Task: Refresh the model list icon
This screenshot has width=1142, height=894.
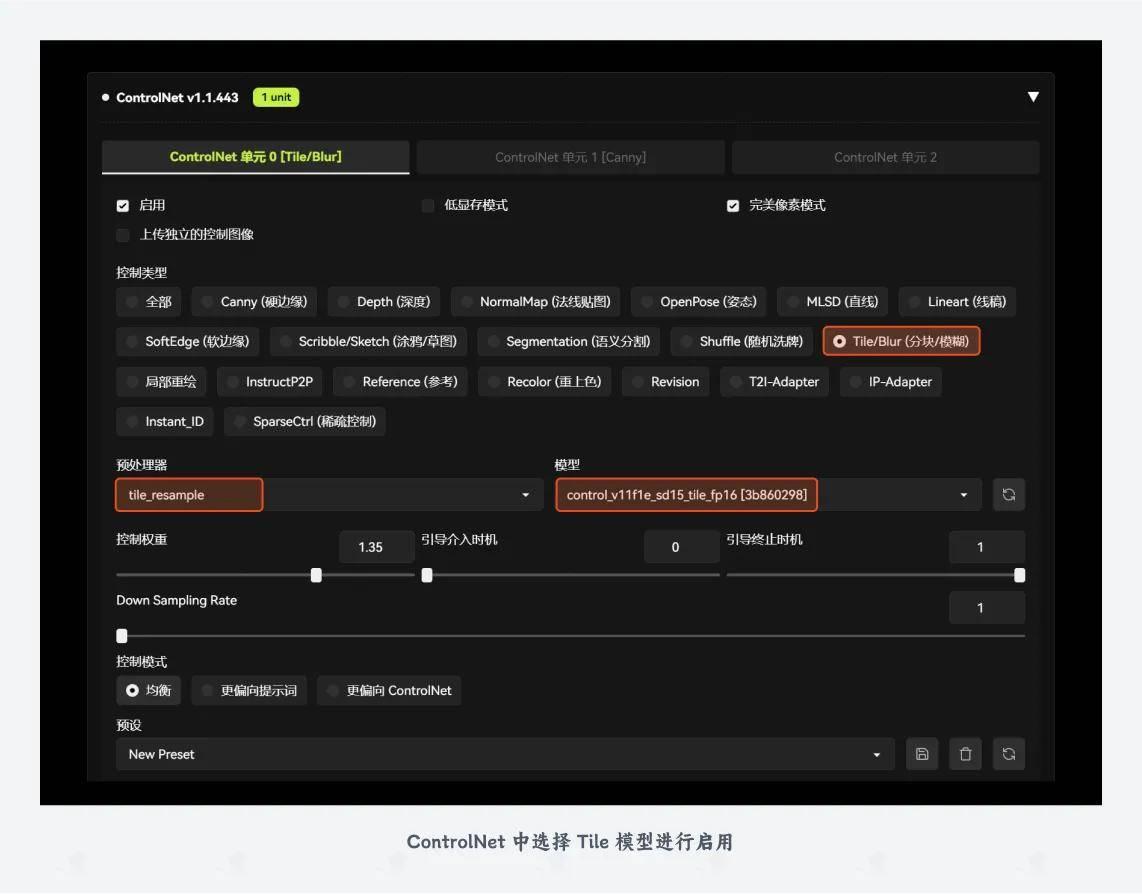Action: tap(1008, 495)
